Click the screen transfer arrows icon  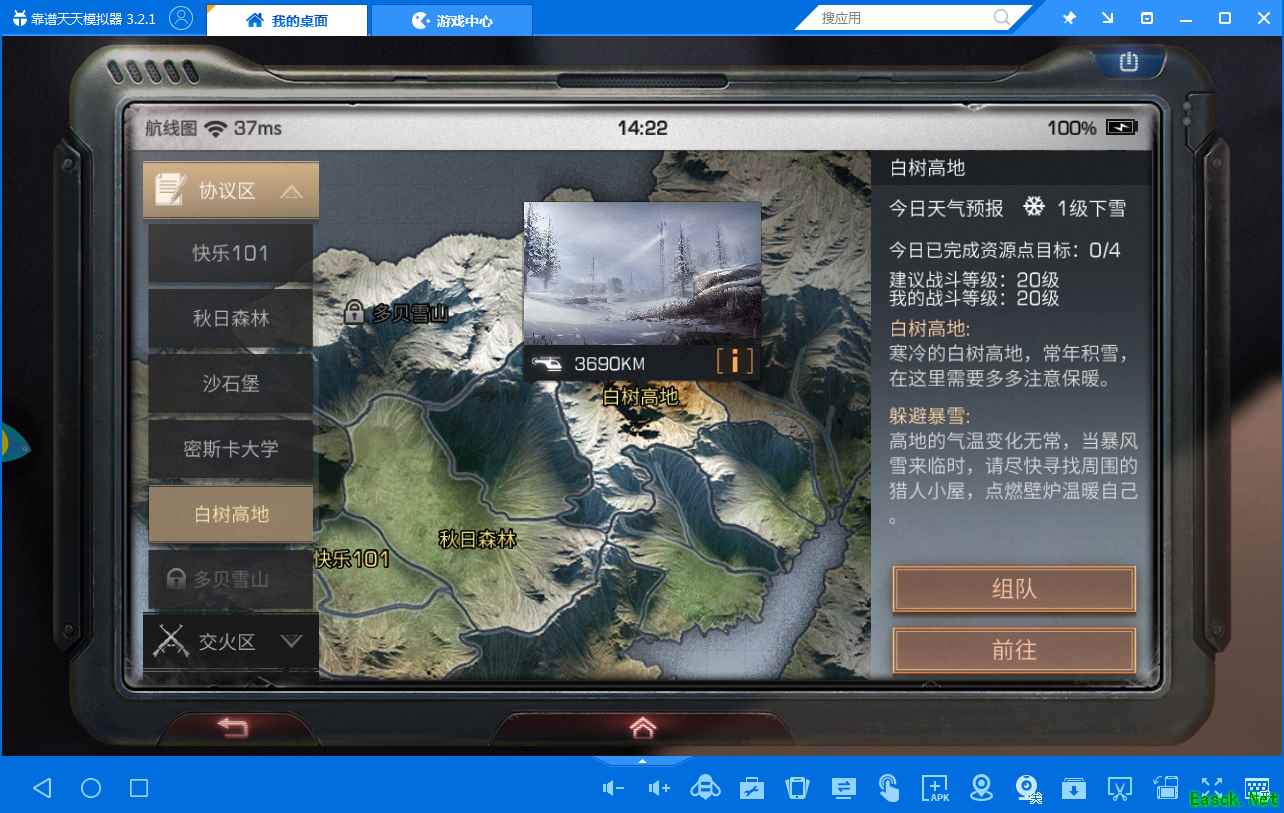tap(843, 788)
